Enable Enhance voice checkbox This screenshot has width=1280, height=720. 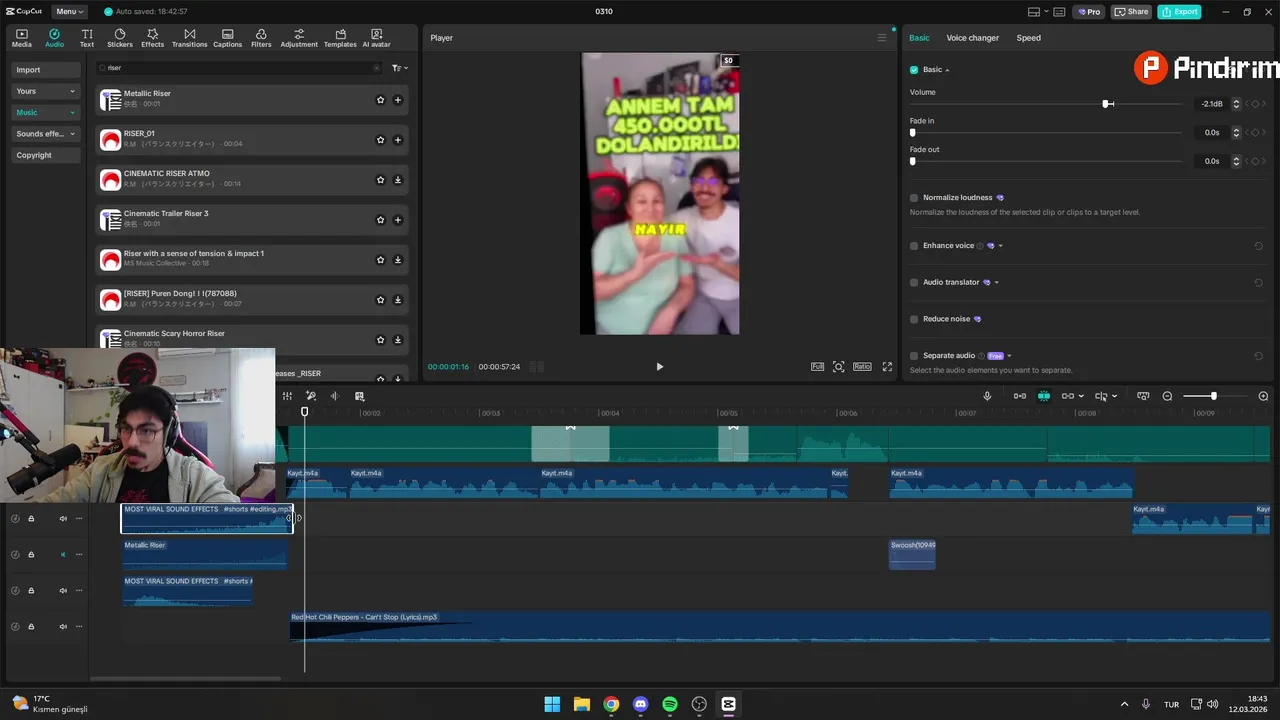[x=914, y=246]
